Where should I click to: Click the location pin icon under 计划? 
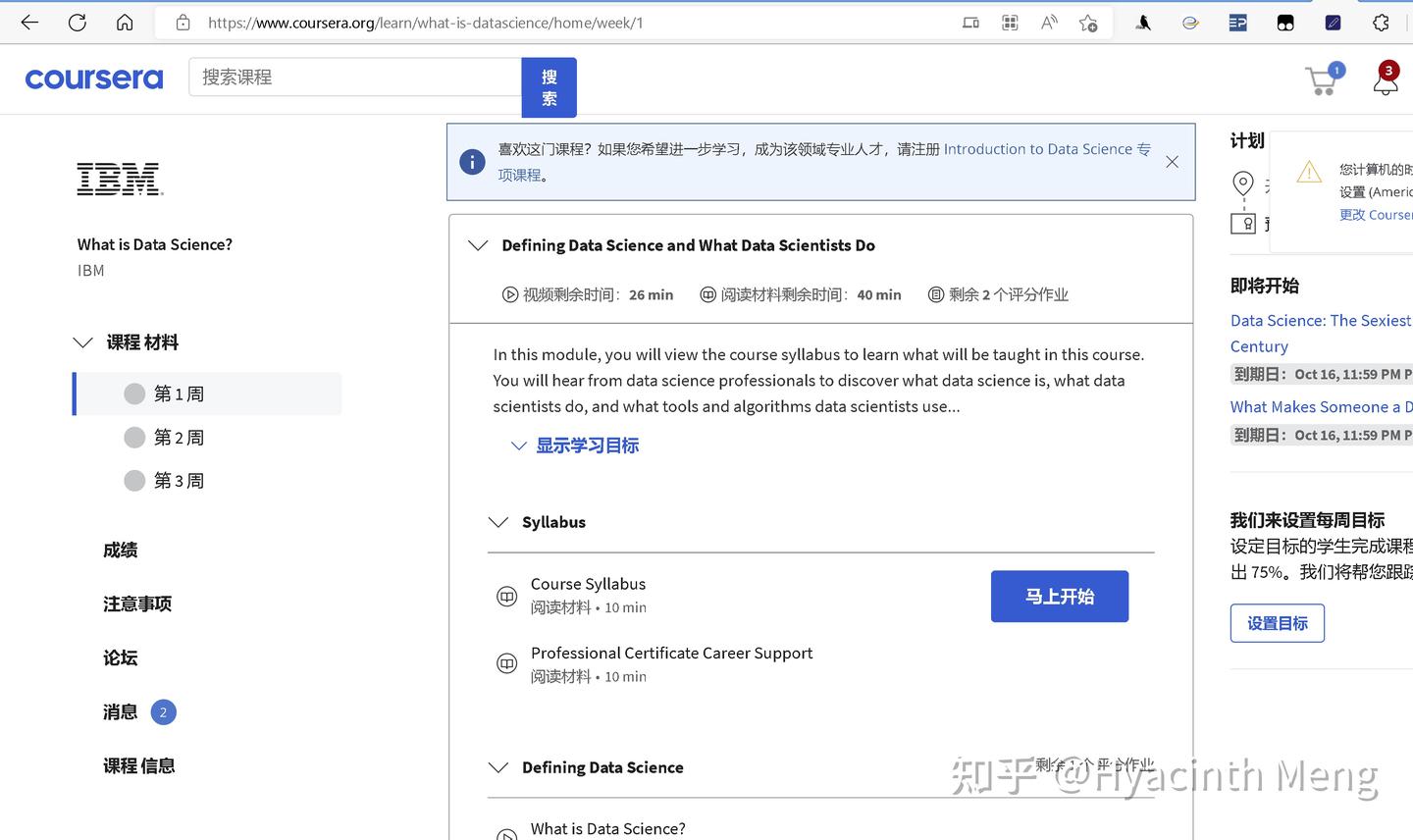tap(1243, 183)
